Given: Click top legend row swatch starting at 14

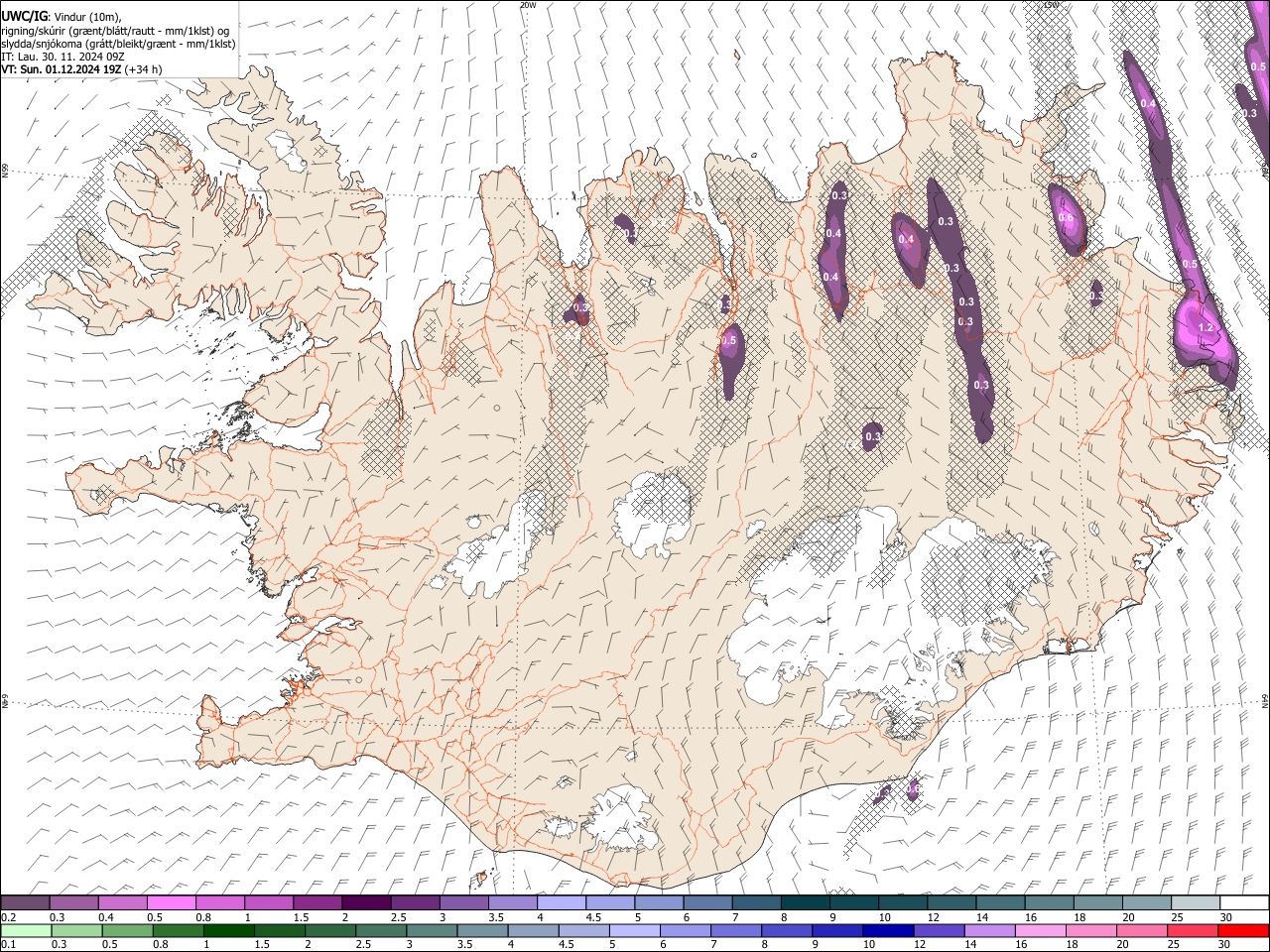Looking at the screenshot, I should tap(1000, 902).
